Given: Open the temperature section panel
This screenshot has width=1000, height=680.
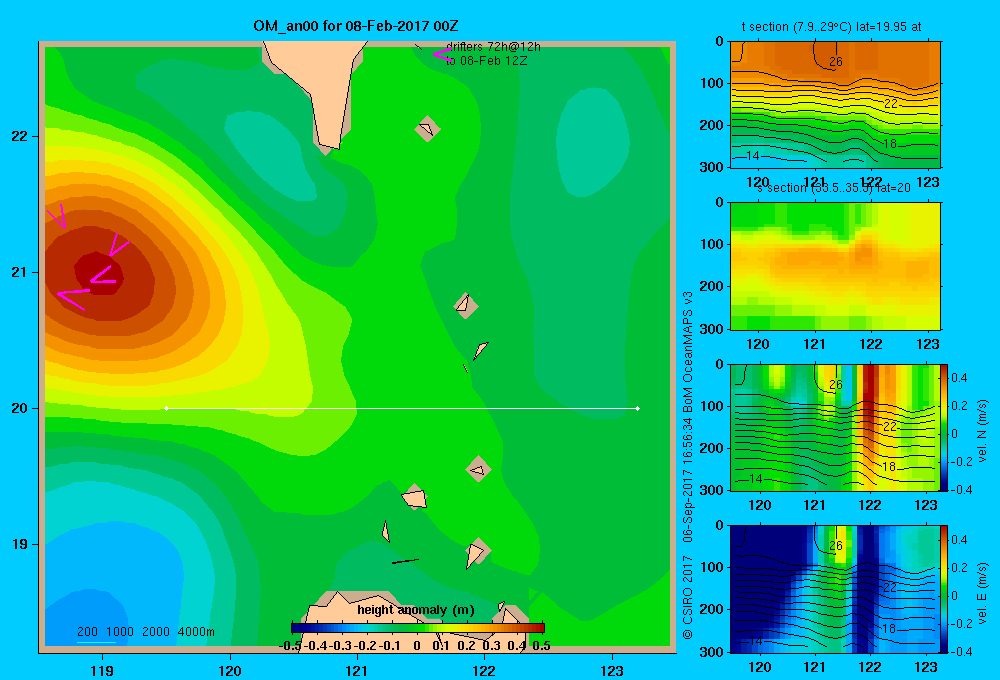Looking at the screenshot, I should click(835, 105).
